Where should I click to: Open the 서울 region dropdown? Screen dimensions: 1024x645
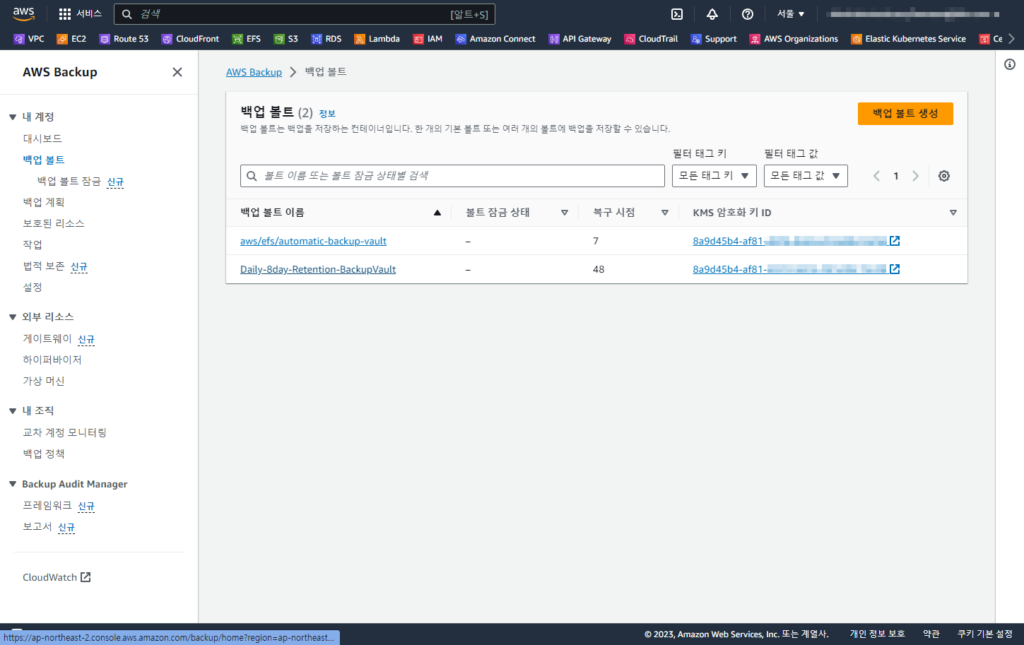tap(790, 14)
